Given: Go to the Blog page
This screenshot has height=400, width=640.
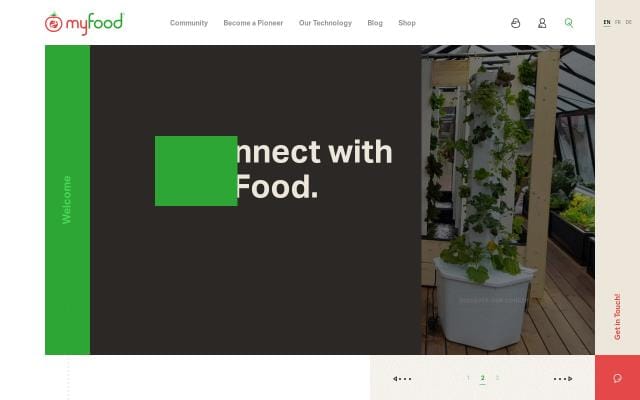Looking at the screenshot, I should coord(375,23).
